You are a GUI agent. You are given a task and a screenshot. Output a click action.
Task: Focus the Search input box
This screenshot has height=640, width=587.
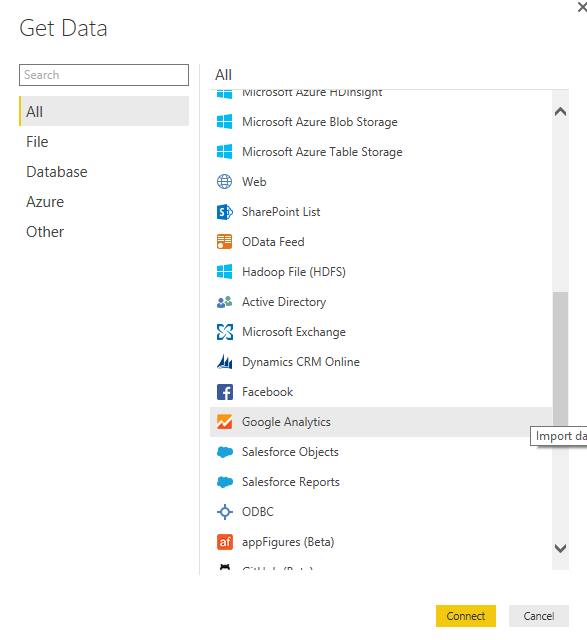click(x=104, y=75)
